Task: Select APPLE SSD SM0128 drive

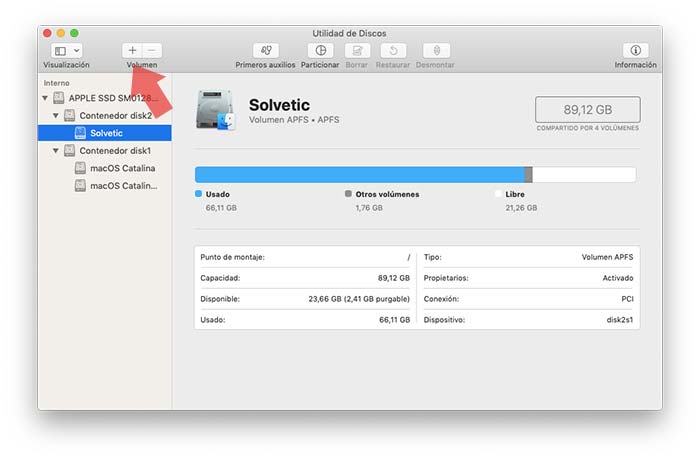Action: [x=105, y=98]
